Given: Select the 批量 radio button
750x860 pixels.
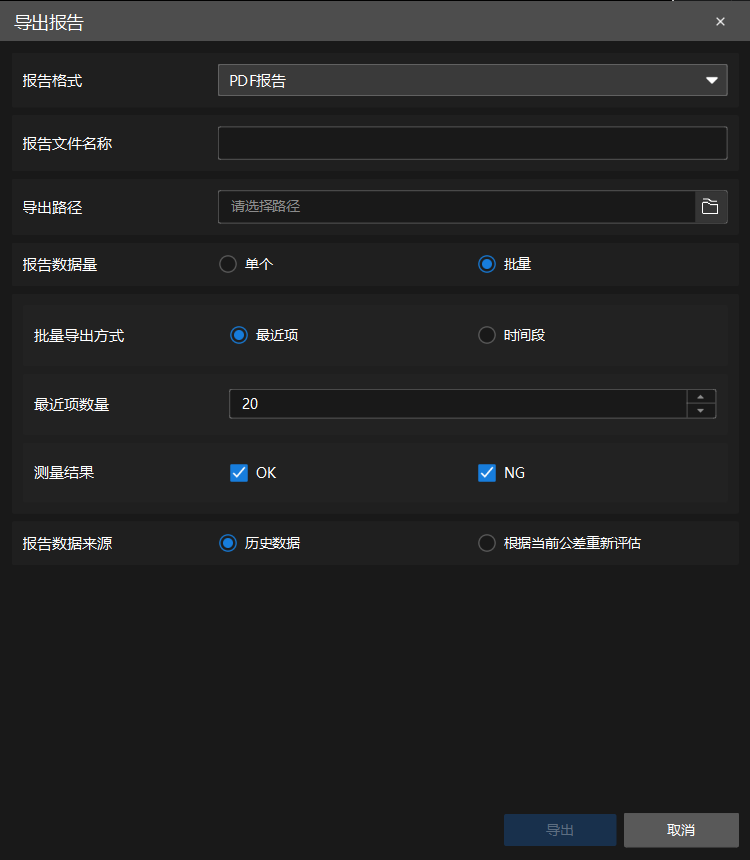Looking at the screenshot, I should tap(487, 264).
